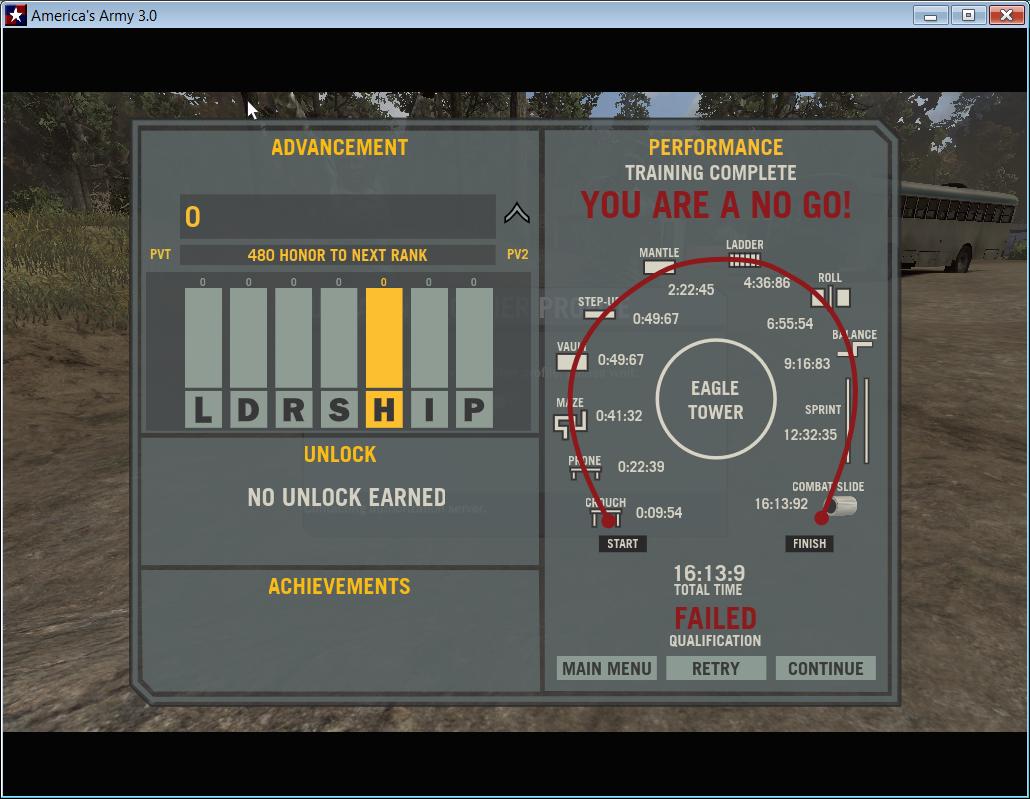Click the START course marker
The height and width of the screenshot is (799, 1030).
click(623, 544)
